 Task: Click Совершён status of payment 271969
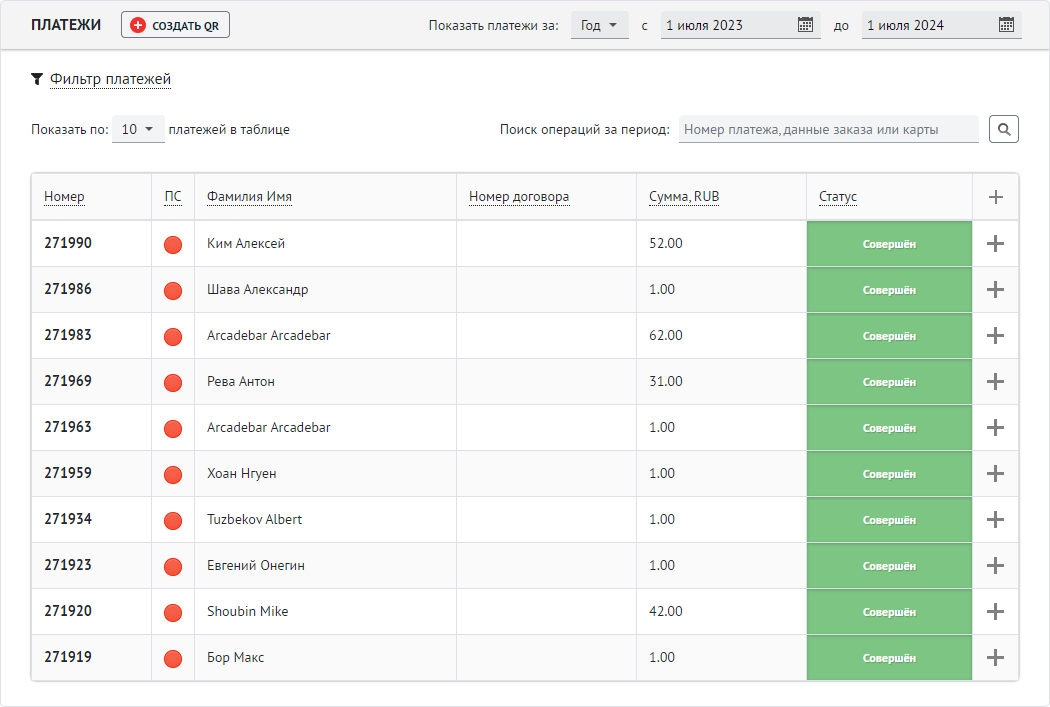[889, 382]
